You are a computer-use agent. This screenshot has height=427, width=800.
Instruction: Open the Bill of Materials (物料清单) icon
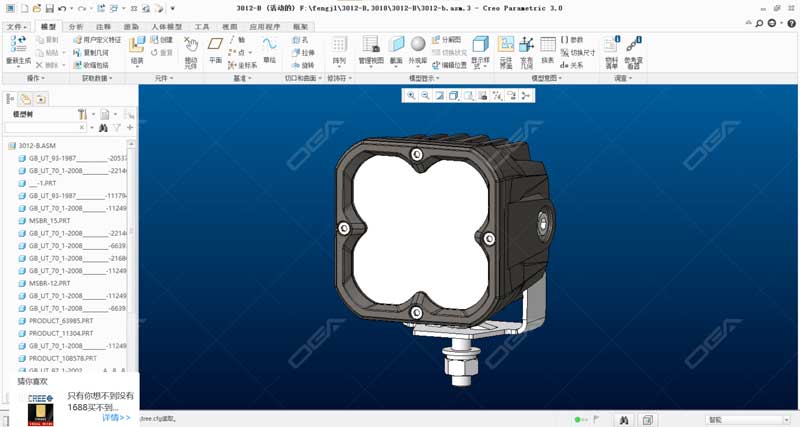[611, 44]
